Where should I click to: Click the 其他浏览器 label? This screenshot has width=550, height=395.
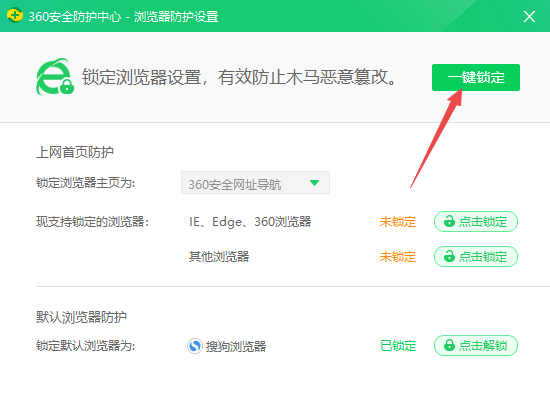[x=219, y=257]
